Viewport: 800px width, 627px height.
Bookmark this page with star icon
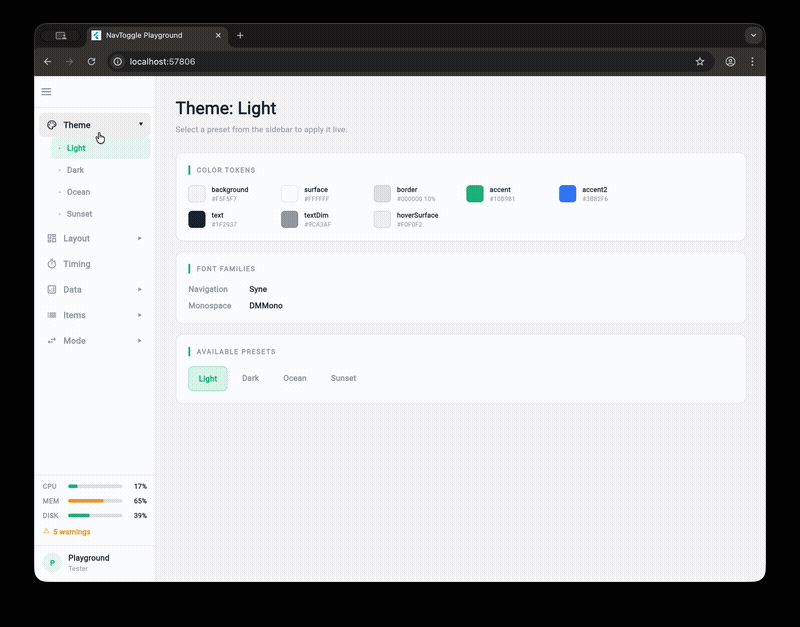(700, 62)
